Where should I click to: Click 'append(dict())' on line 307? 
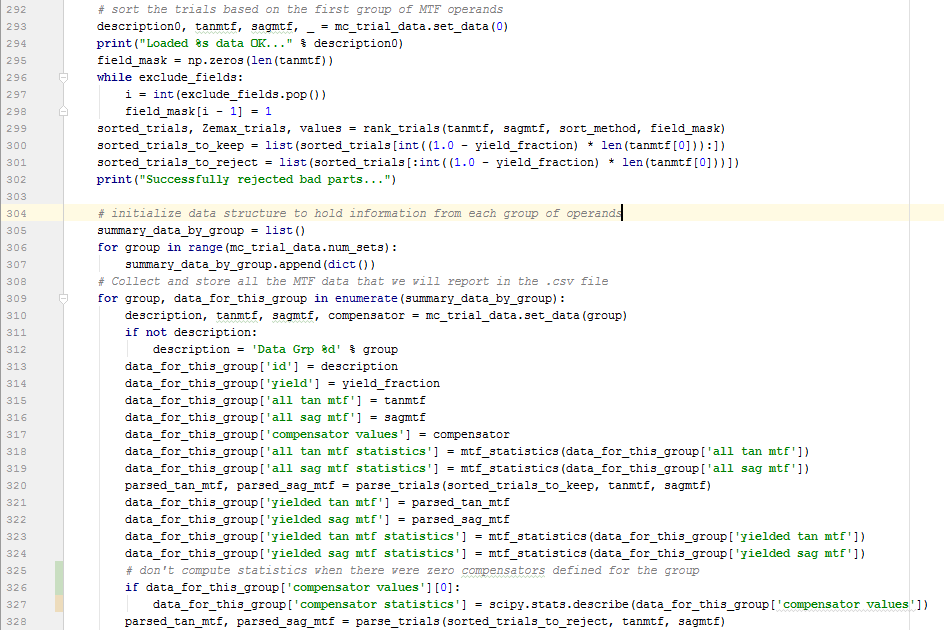click(x=327, y=264)
